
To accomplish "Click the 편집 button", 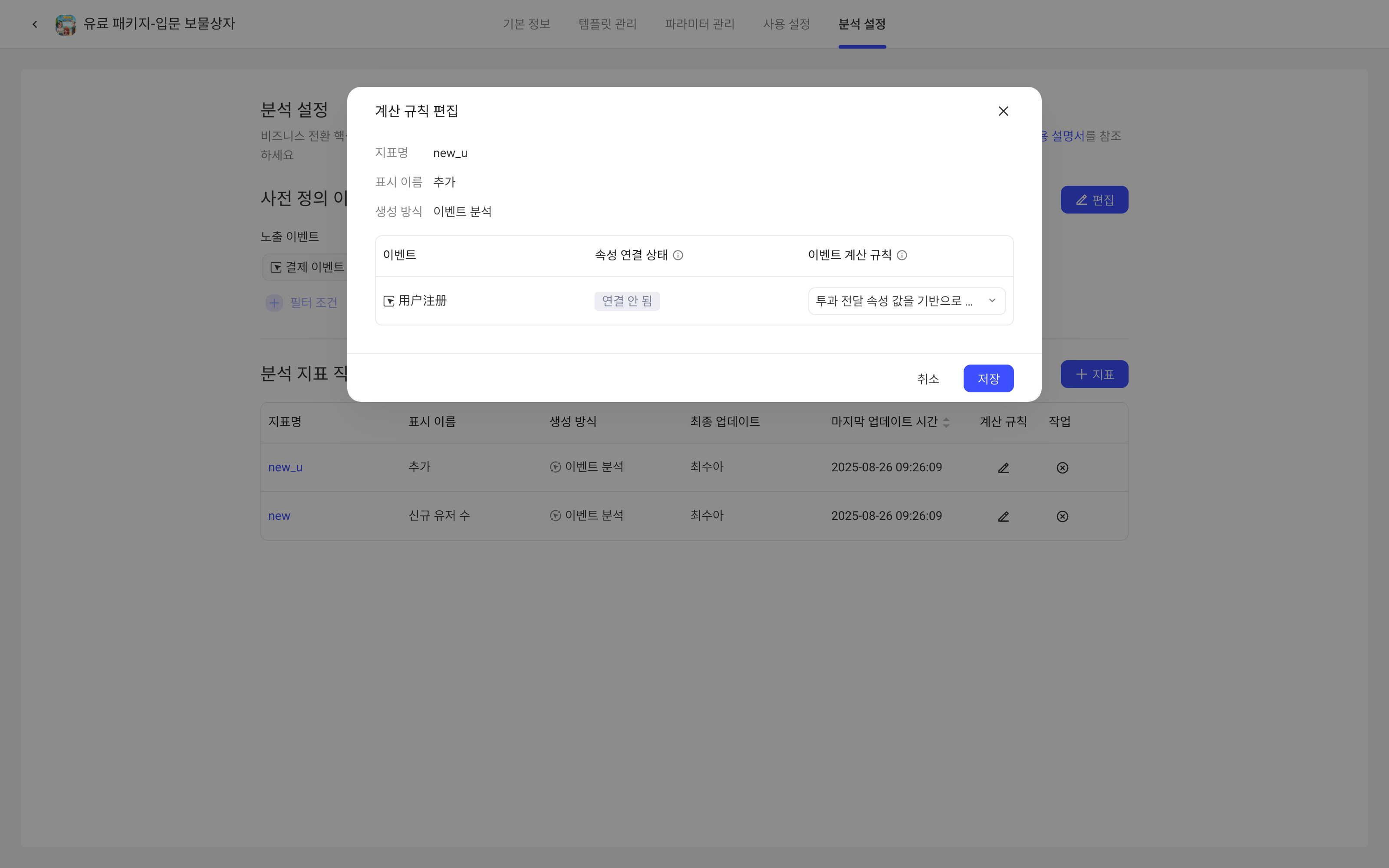I will pos(1094,200).
